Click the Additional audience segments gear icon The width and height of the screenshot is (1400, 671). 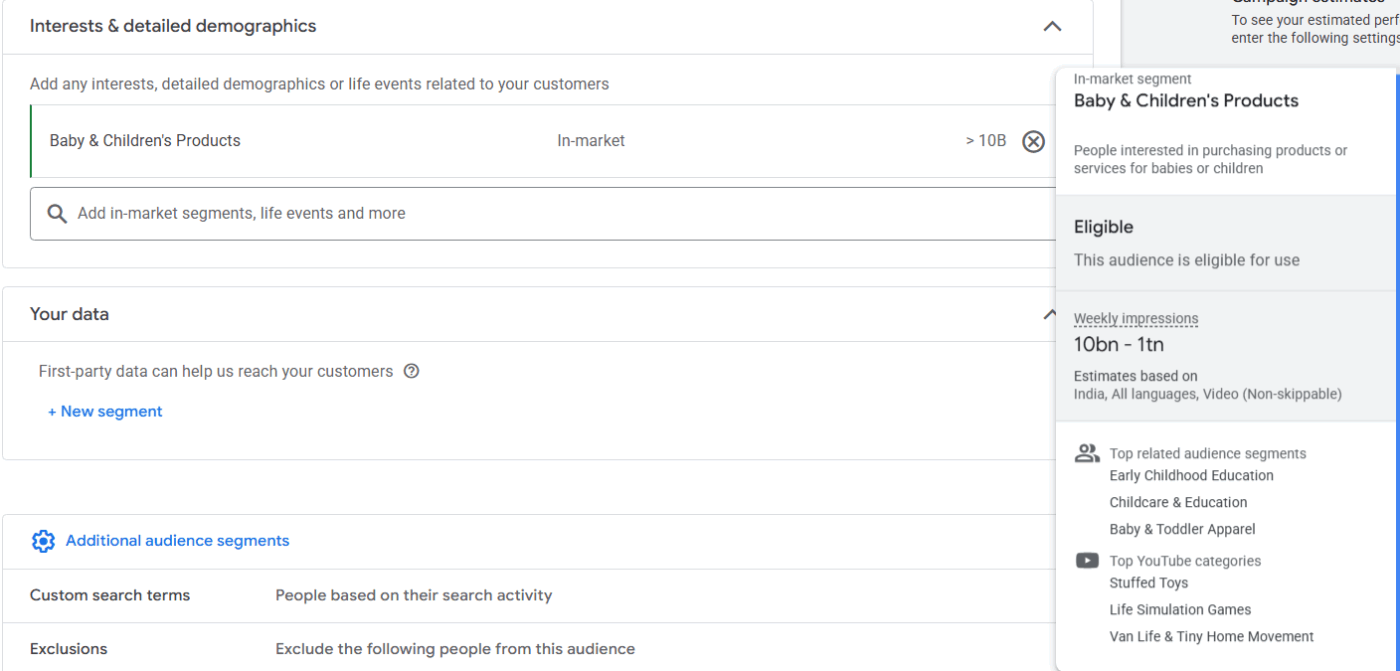(41, 540)
